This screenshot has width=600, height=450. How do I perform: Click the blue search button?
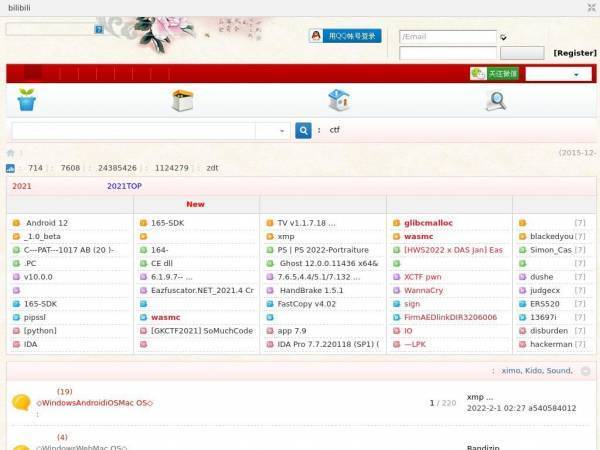tap(303, 131)
